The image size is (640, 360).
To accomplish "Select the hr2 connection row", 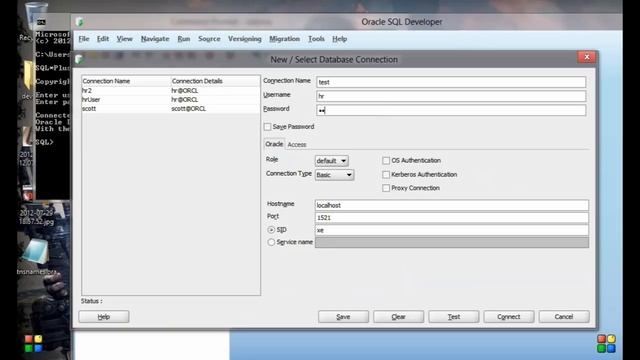I will click(x=171, y=91).
